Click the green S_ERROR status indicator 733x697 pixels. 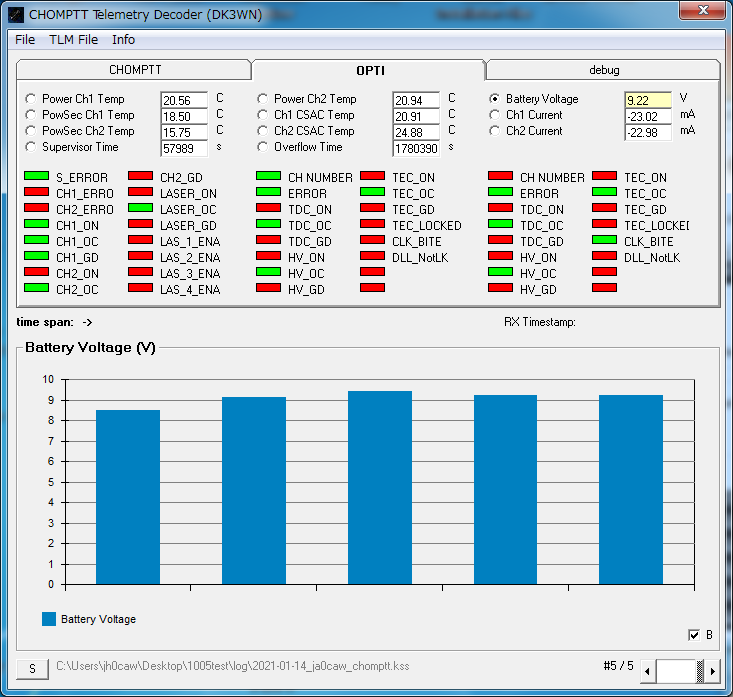click(36, 176)
